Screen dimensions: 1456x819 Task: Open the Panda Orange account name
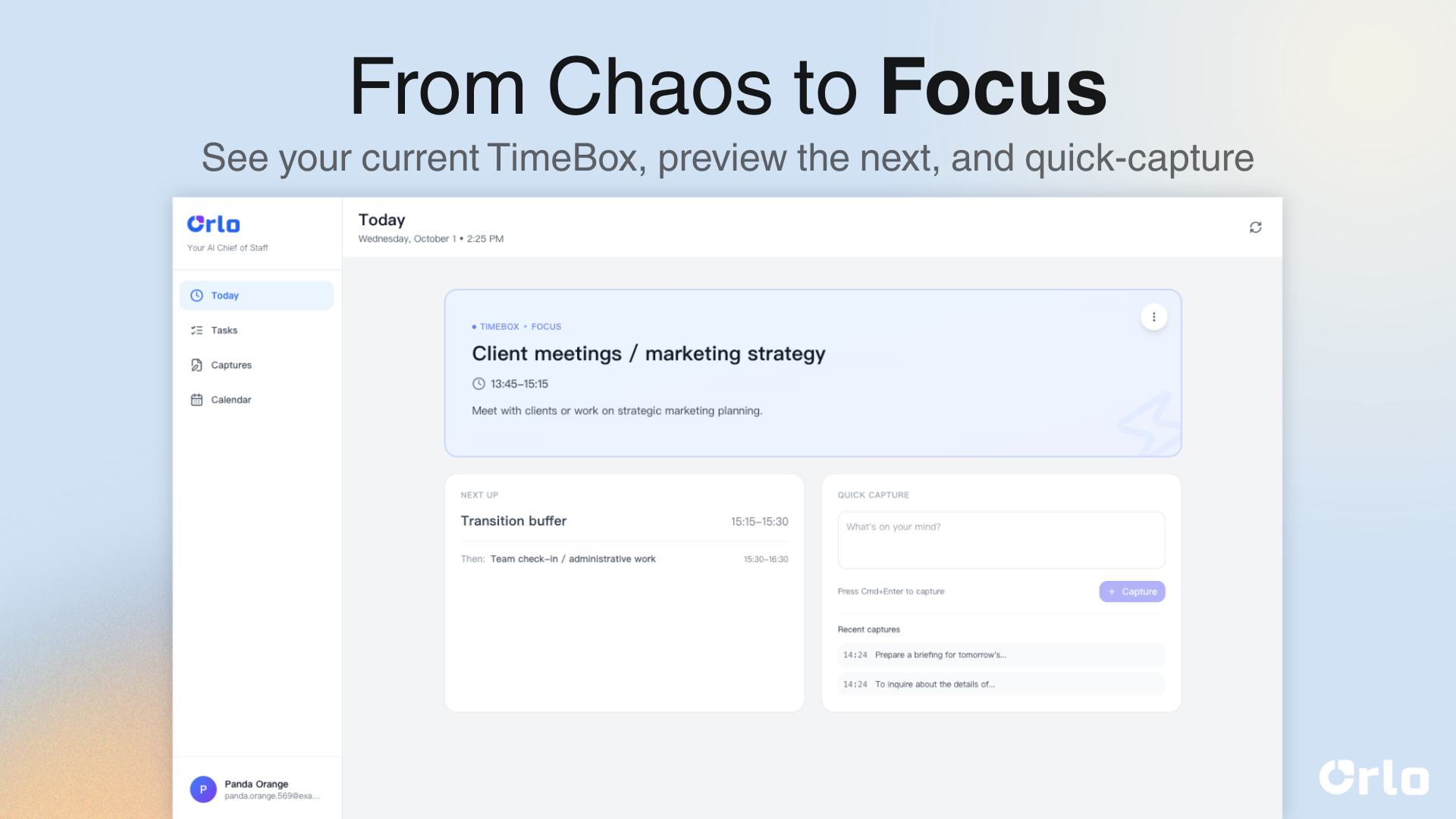coord(256,784)
